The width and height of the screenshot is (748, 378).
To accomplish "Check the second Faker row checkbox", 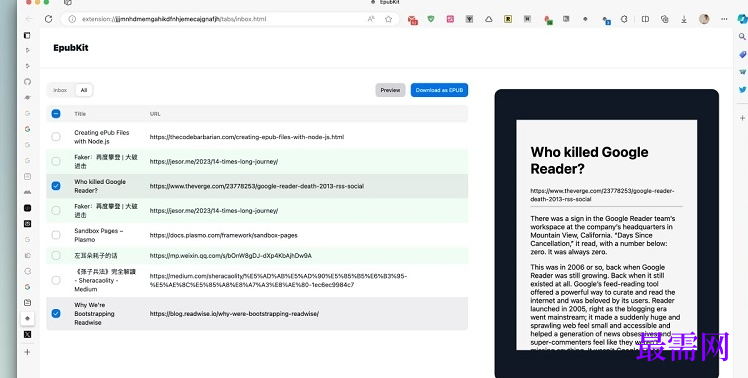I will coord(56,210).
